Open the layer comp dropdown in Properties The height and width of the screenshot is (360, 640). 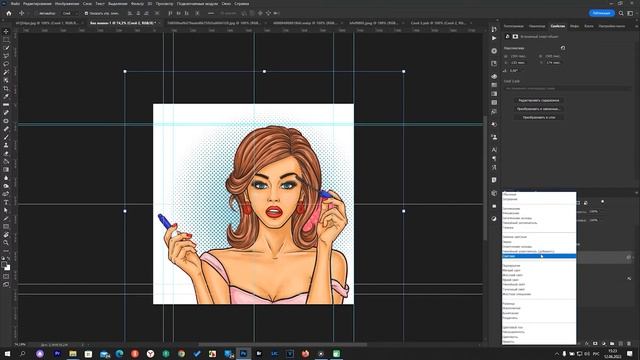pos(568,88)
